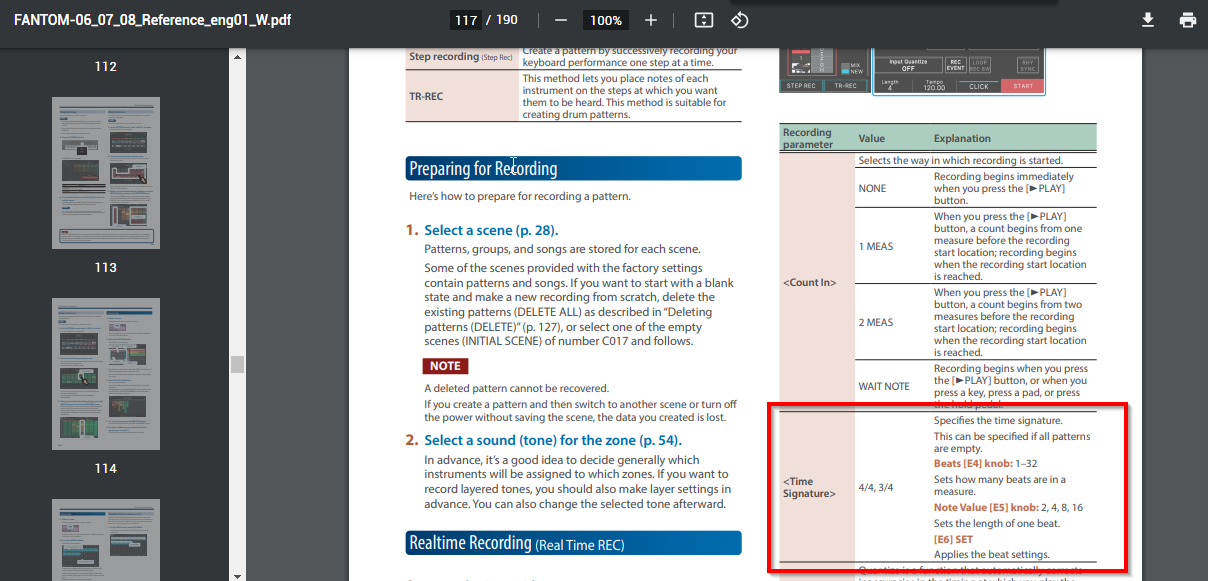The height and width of the screenshot is (581, 1208).
Task: Download the PDF file
Action: coord(1148,20)
